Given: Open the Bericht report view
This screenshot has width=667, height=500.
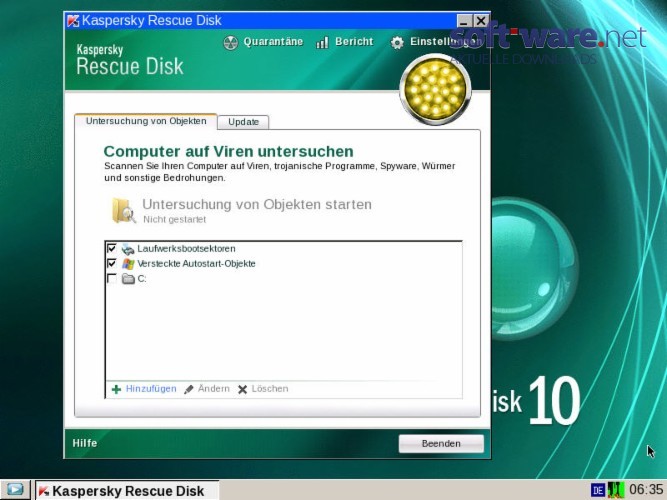Looking at the screenshot, I should tap(354, 42).
